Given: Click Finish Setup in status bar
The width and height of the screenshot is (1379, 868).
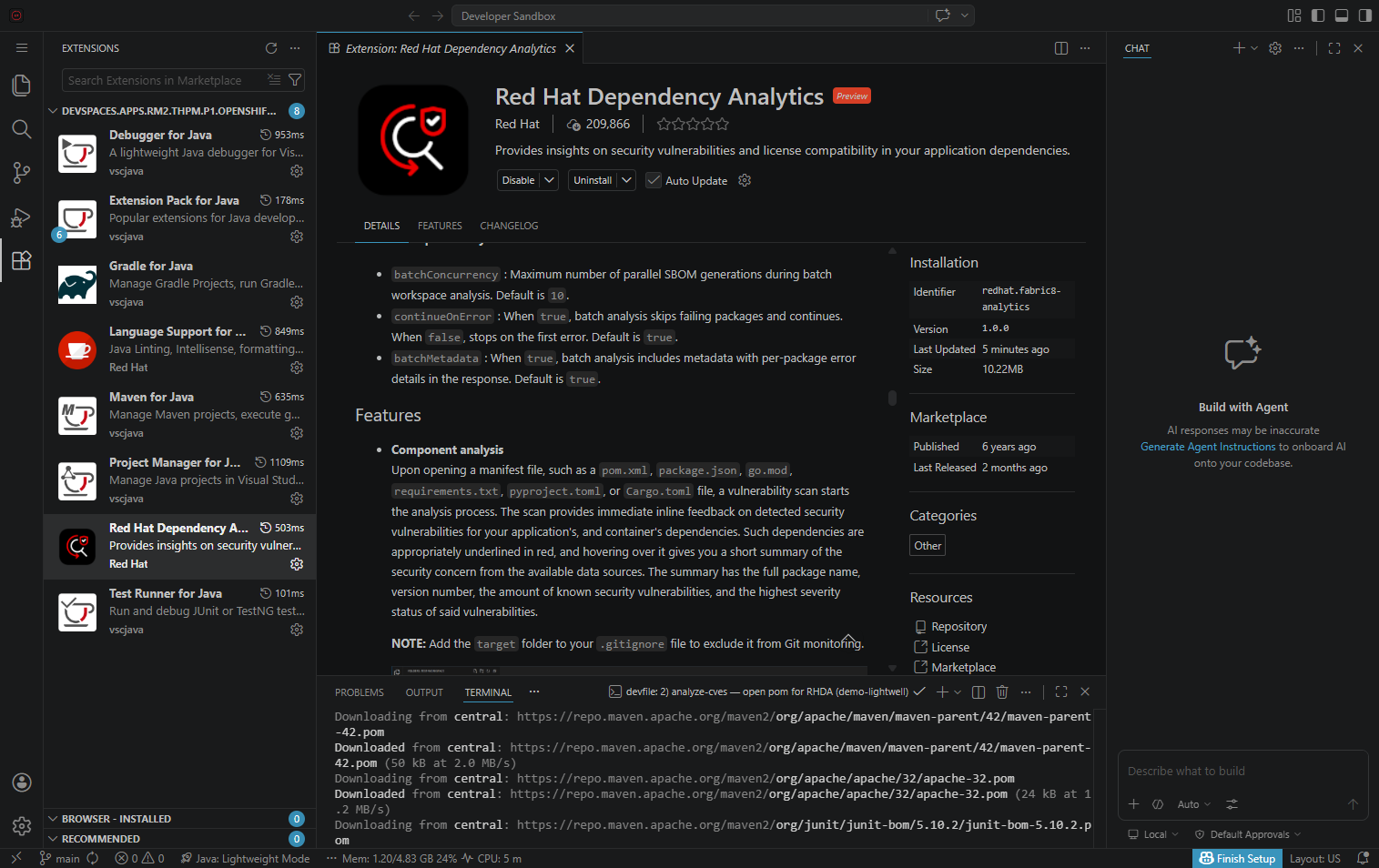Looking at the screenshot, I should point(1237,858).
